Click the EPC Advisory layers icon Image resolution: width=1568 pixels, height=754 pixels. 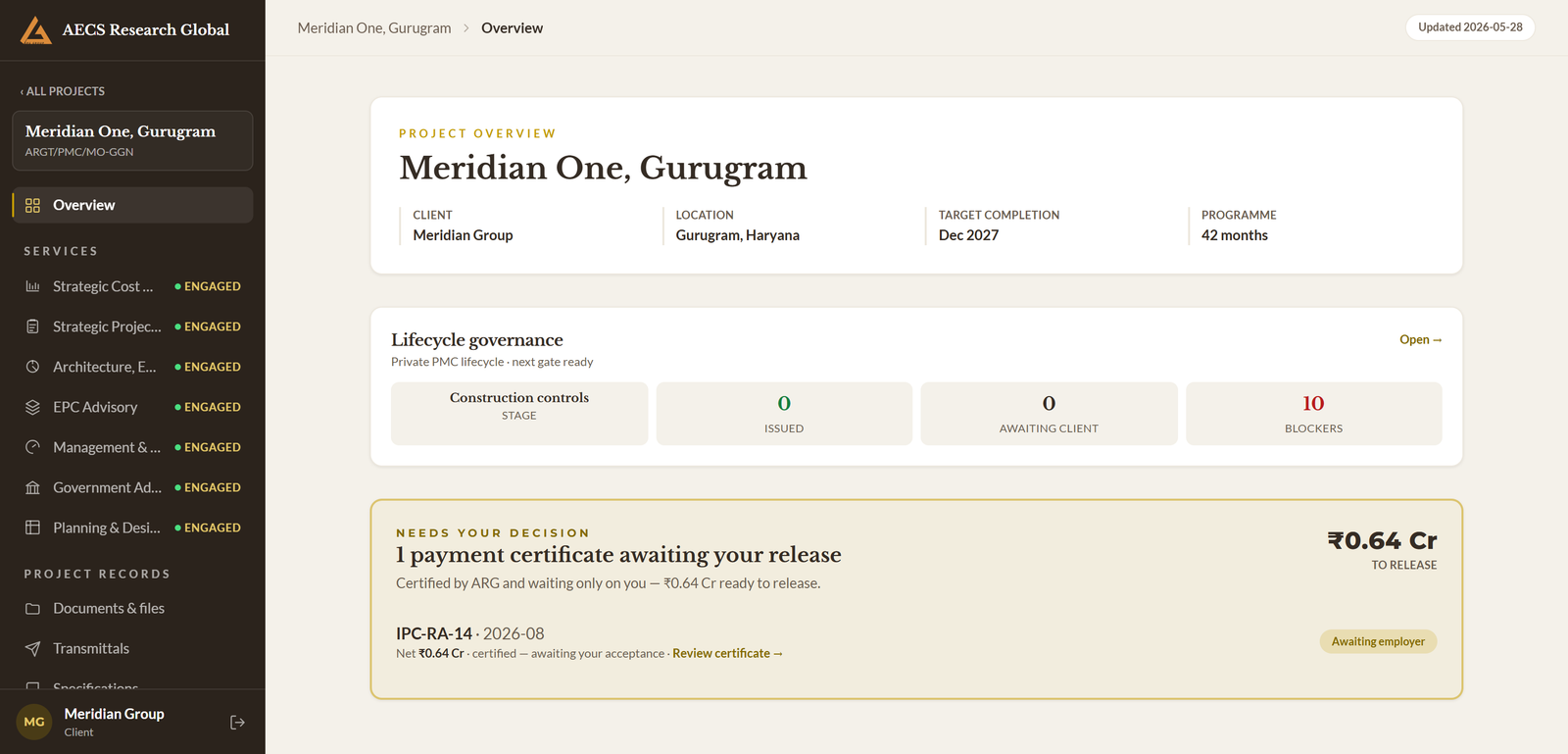click(32, 407)
